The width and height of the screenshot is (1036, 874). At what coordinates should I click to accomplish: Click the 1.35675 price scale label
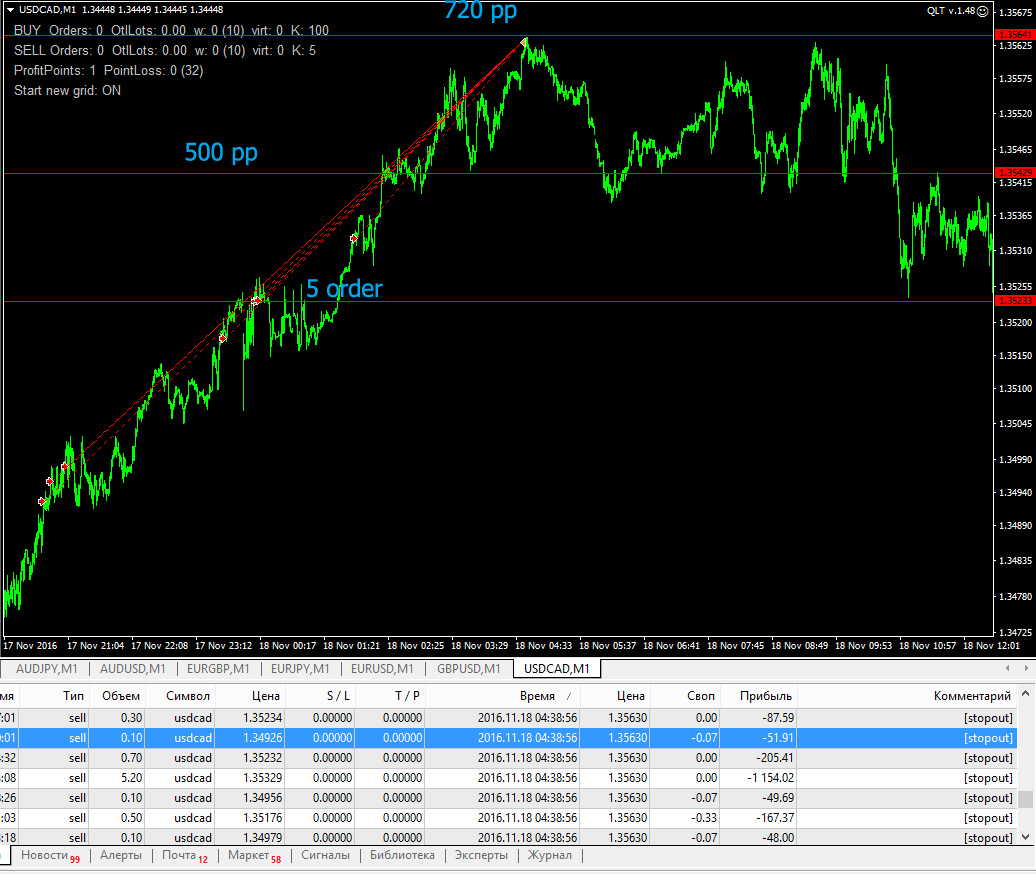[x=1016, y=13]
